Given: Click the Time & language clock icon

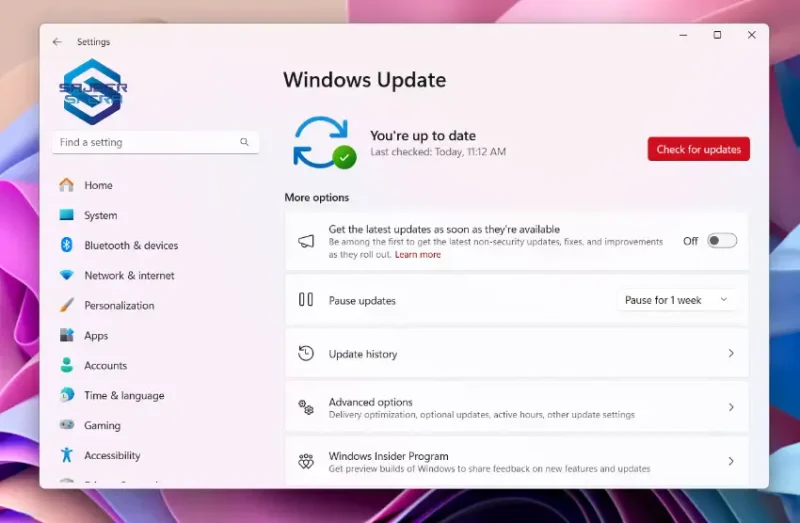Looking at the screenshot, I should 66,395.
